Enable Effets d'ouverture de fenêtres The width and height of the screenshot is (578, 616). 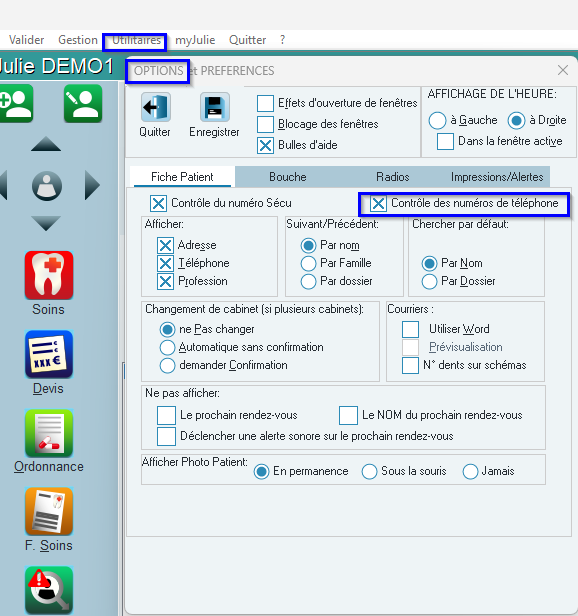tap(265, 103)
